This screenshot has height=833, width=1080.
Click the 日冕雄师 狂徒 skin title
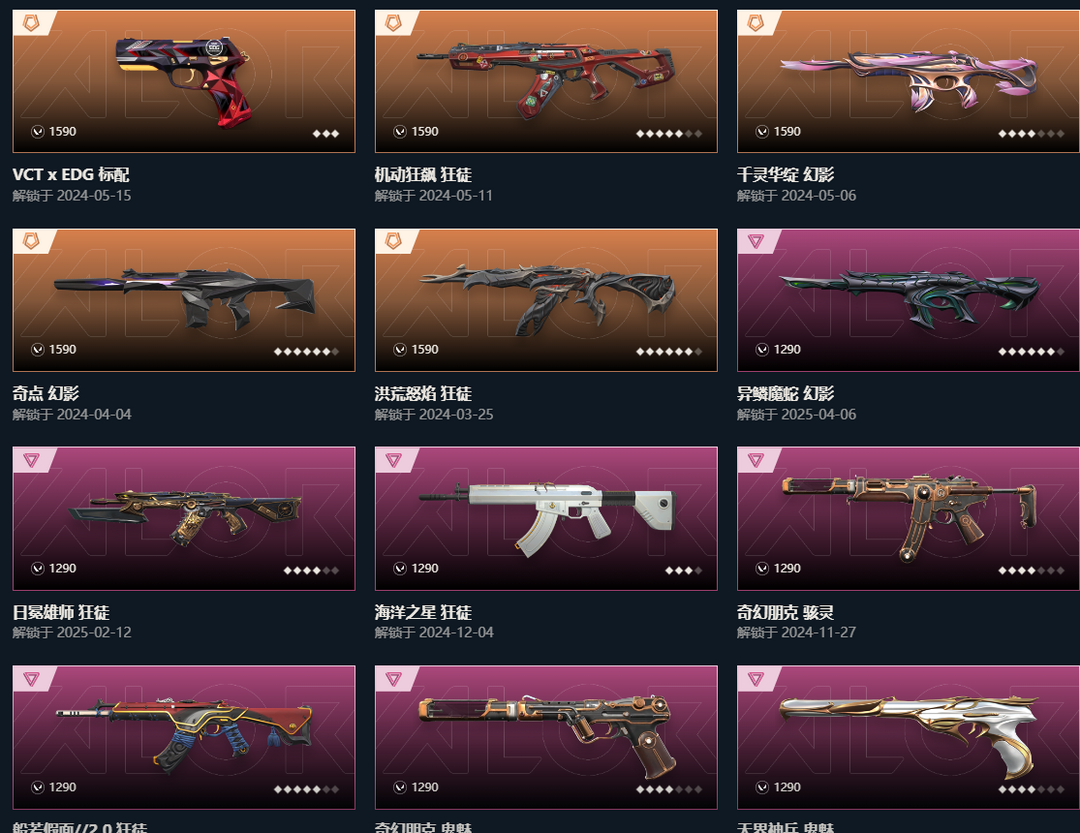(61, 613)
